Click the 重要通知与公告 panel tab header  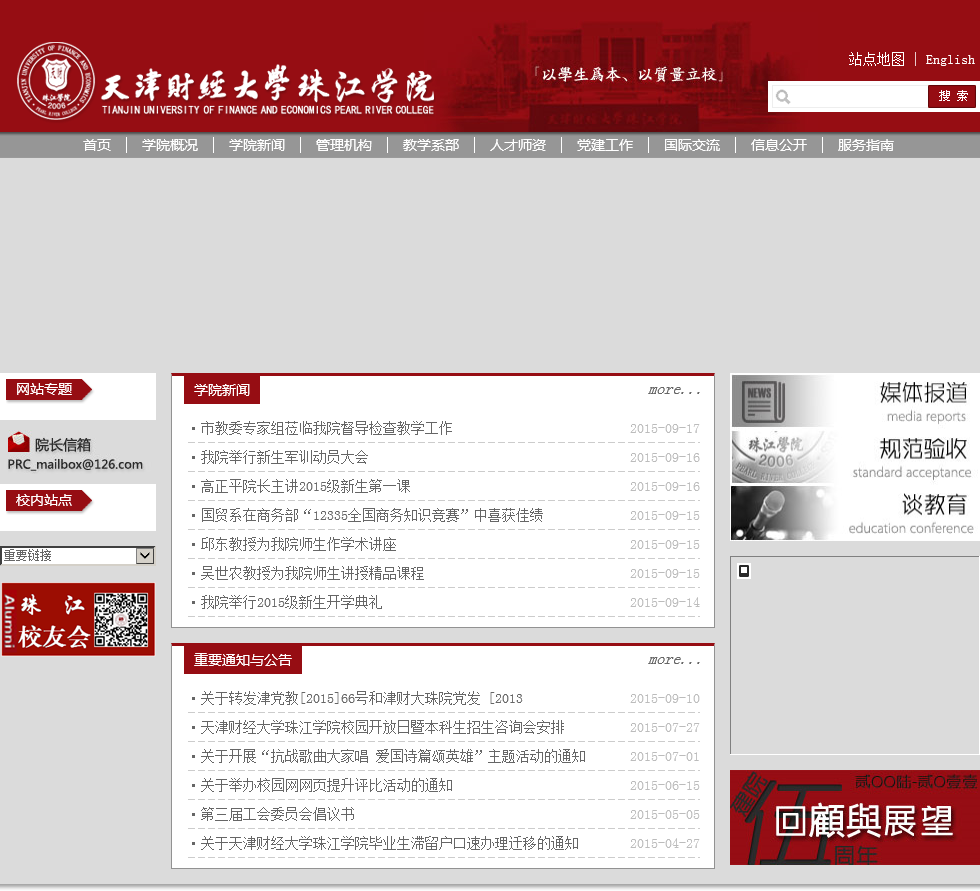242,660
